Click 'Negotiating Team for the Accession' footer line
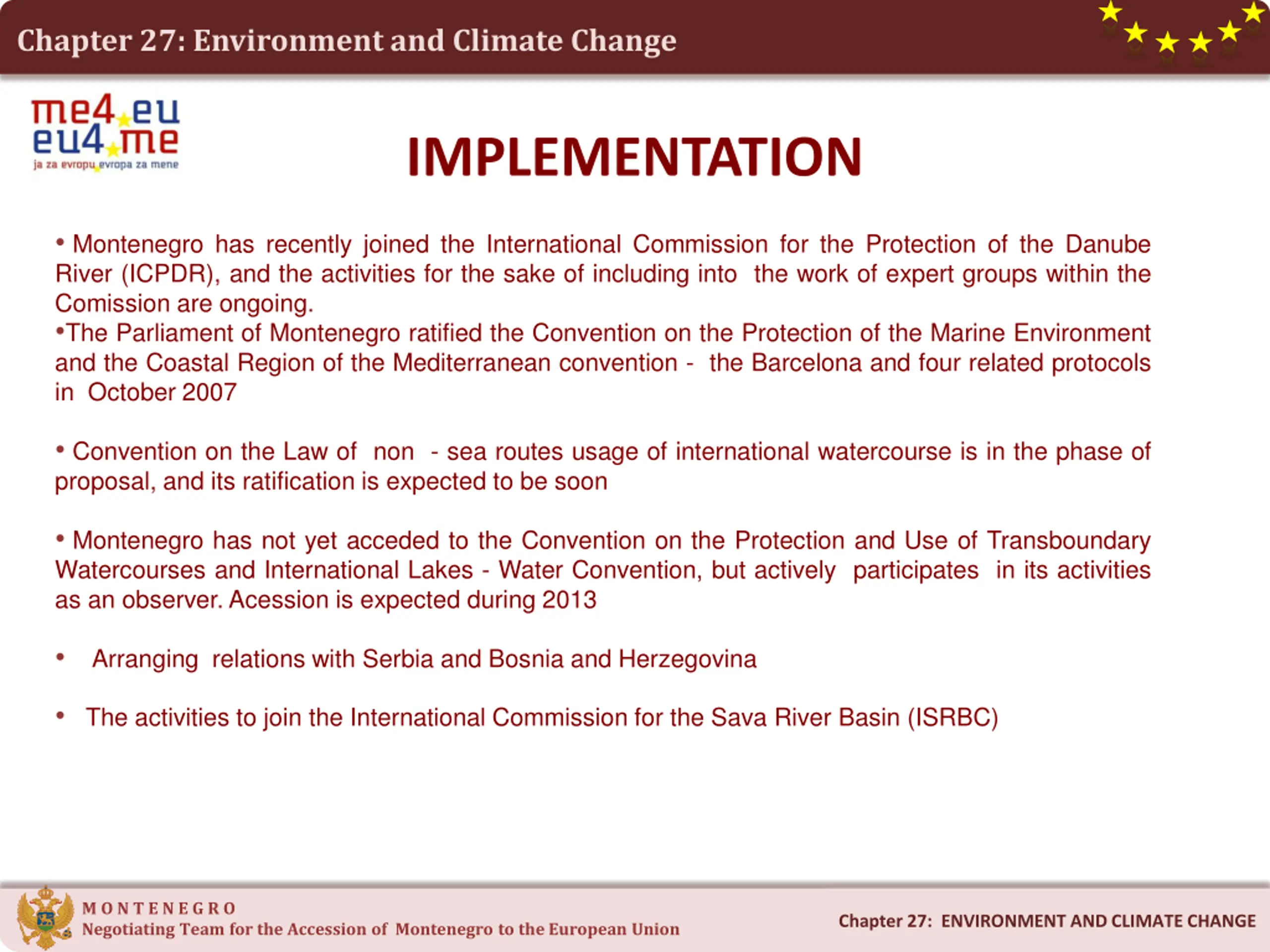Viewport: 1270px width, 952px height. tap(381, 929)
